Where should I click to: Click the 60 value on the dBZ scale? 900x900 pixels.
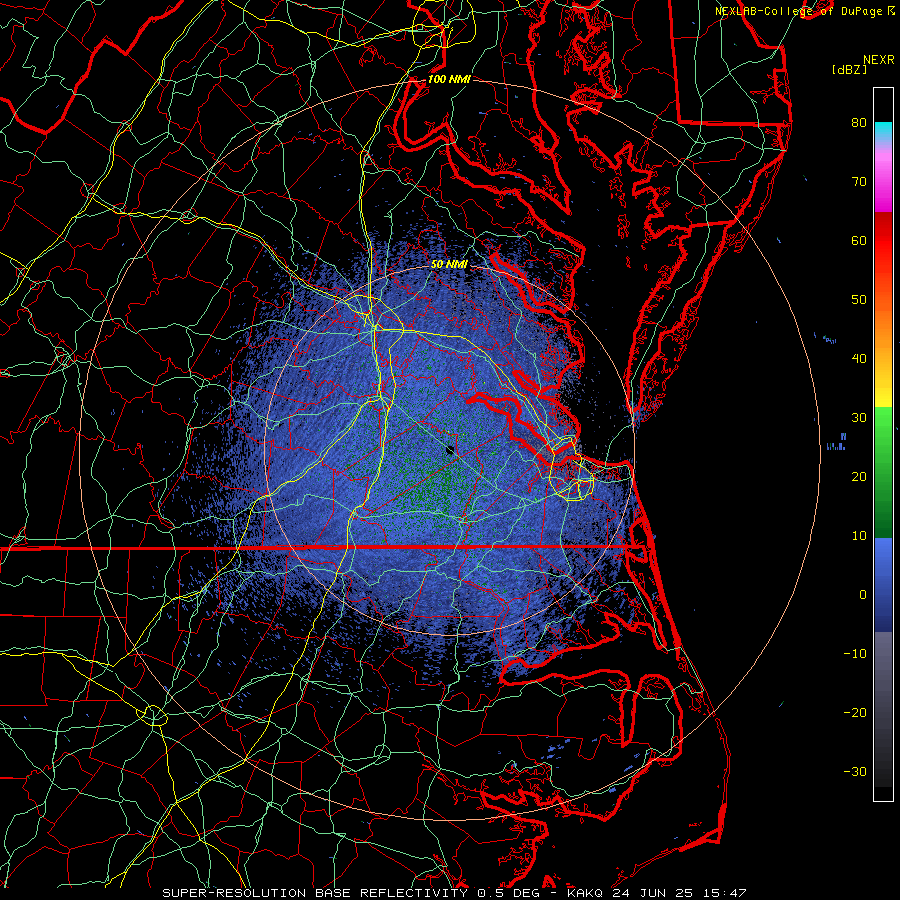coord(859,241)
